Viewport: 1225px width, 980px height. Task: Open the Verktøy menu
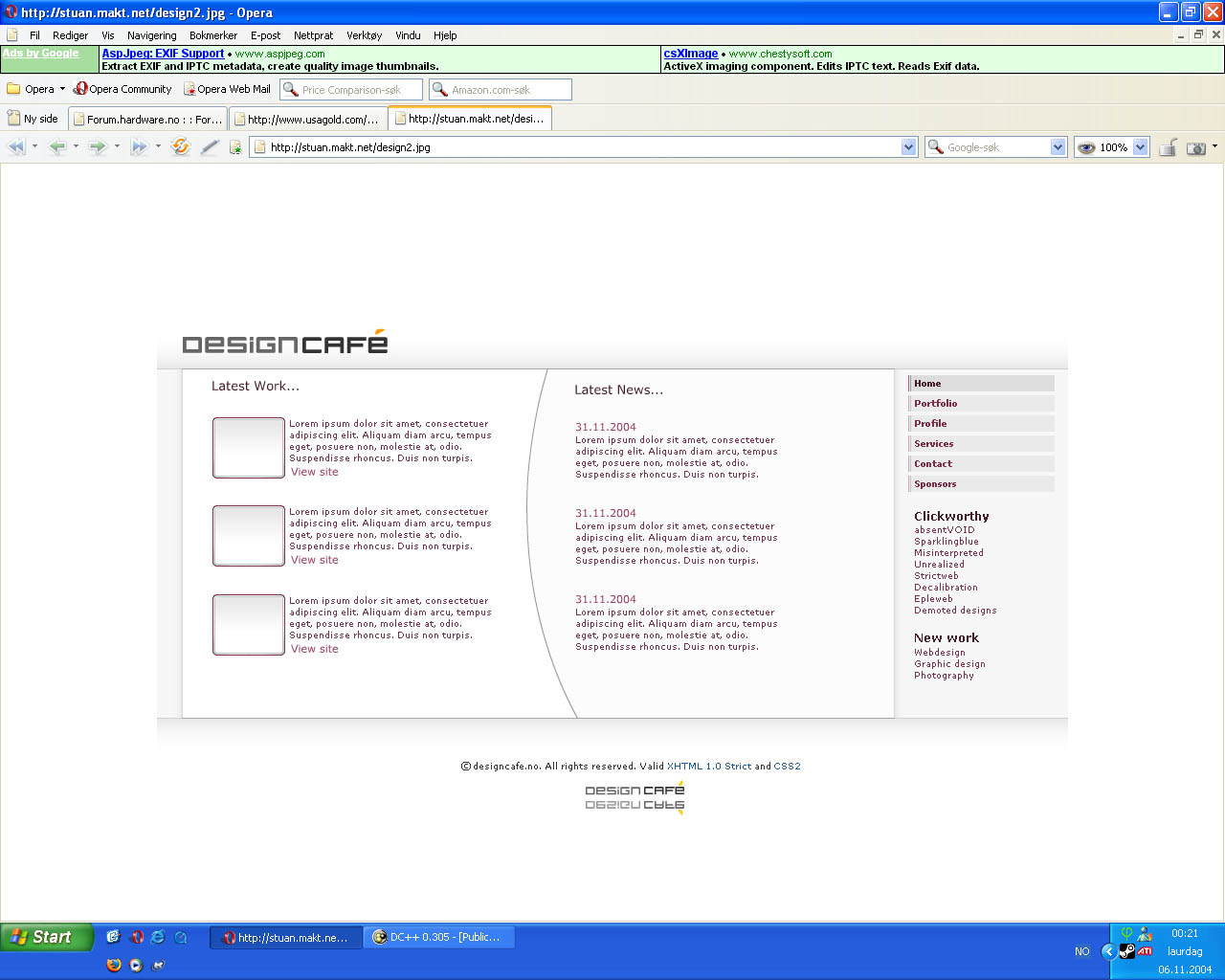tap(364, 35)
